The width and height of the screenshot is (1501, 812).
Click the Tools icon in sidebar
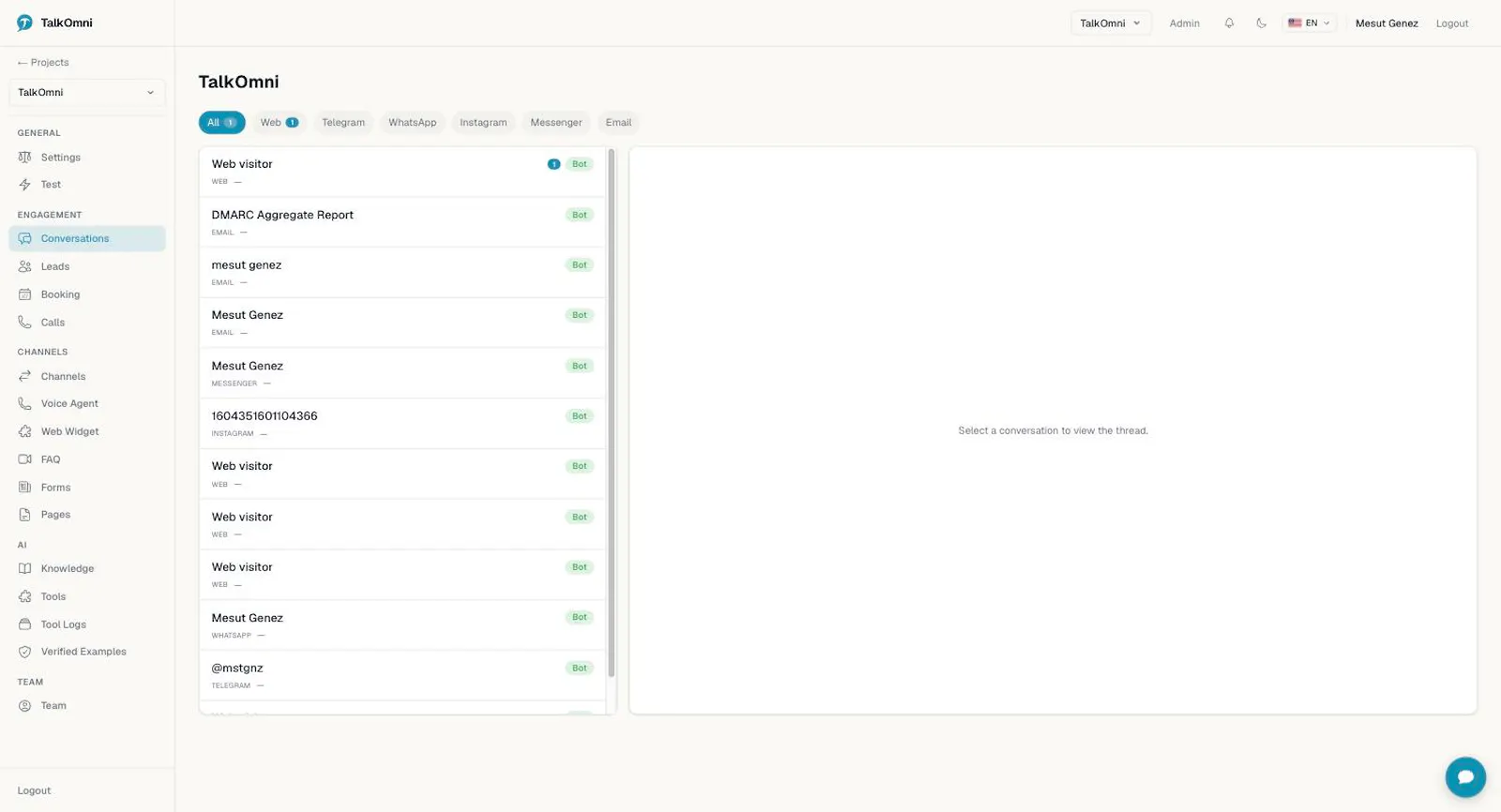[25, 596]
